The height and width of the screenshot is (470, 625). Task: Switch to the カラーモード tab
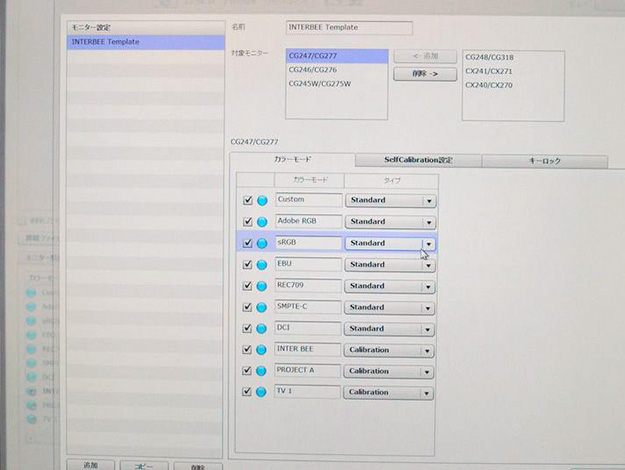[293, 159]
